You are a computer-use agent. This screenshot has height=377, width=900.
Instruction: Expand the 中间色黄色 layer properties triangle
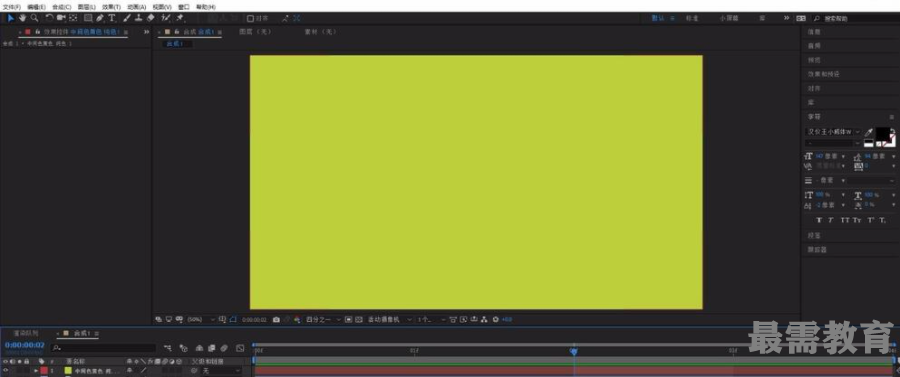(36, 371)
